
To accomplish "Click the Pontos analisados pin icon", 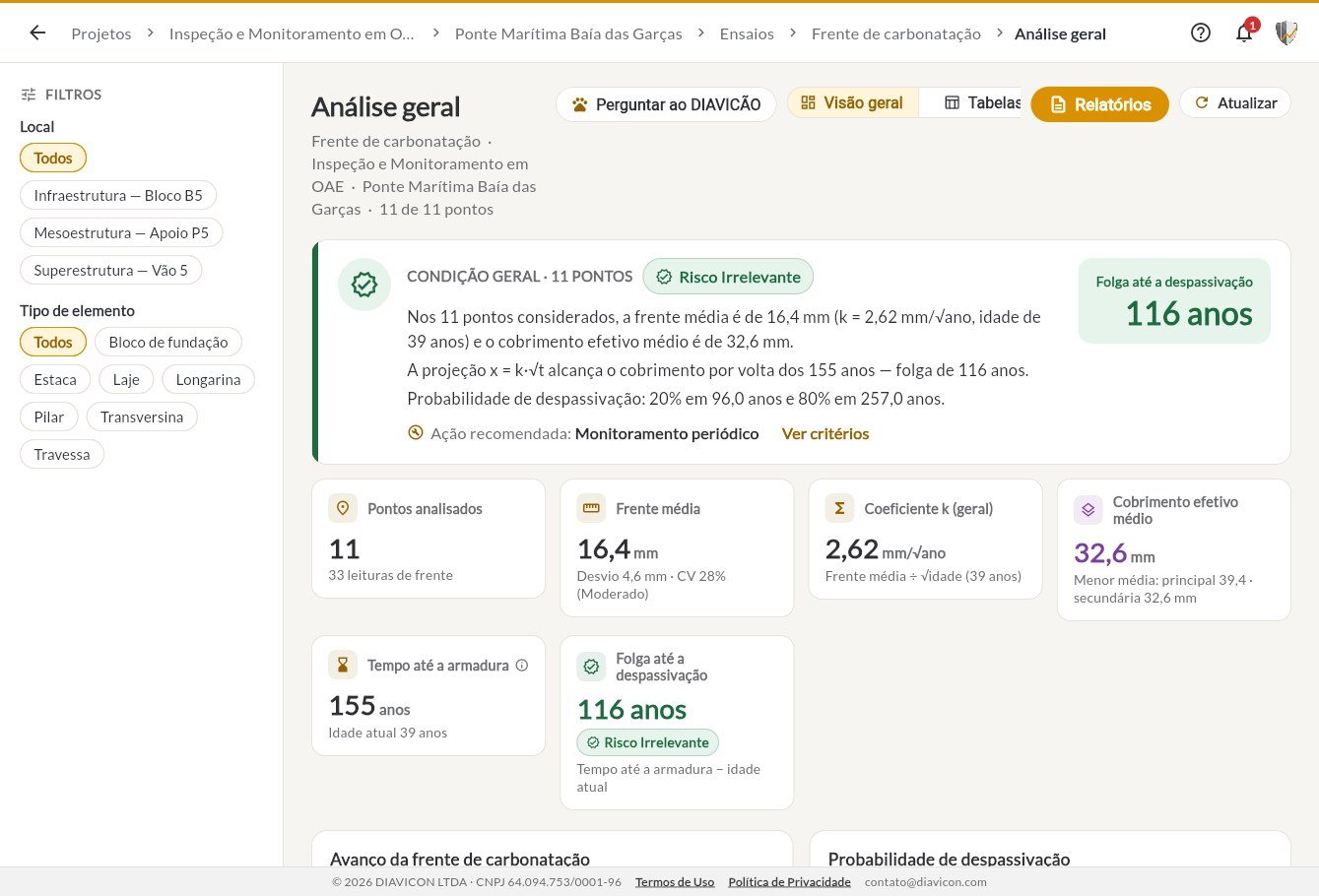I will 343,508.
